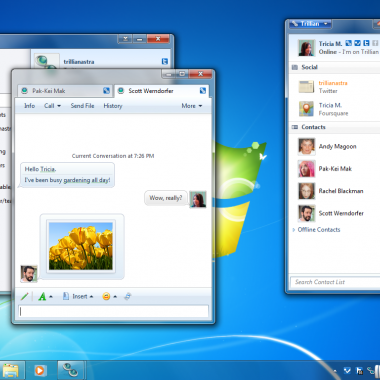Click Pak-Kei Mak's pink-haired avatar
Screen dimensions: 380x380
click(x=307, y=169)
